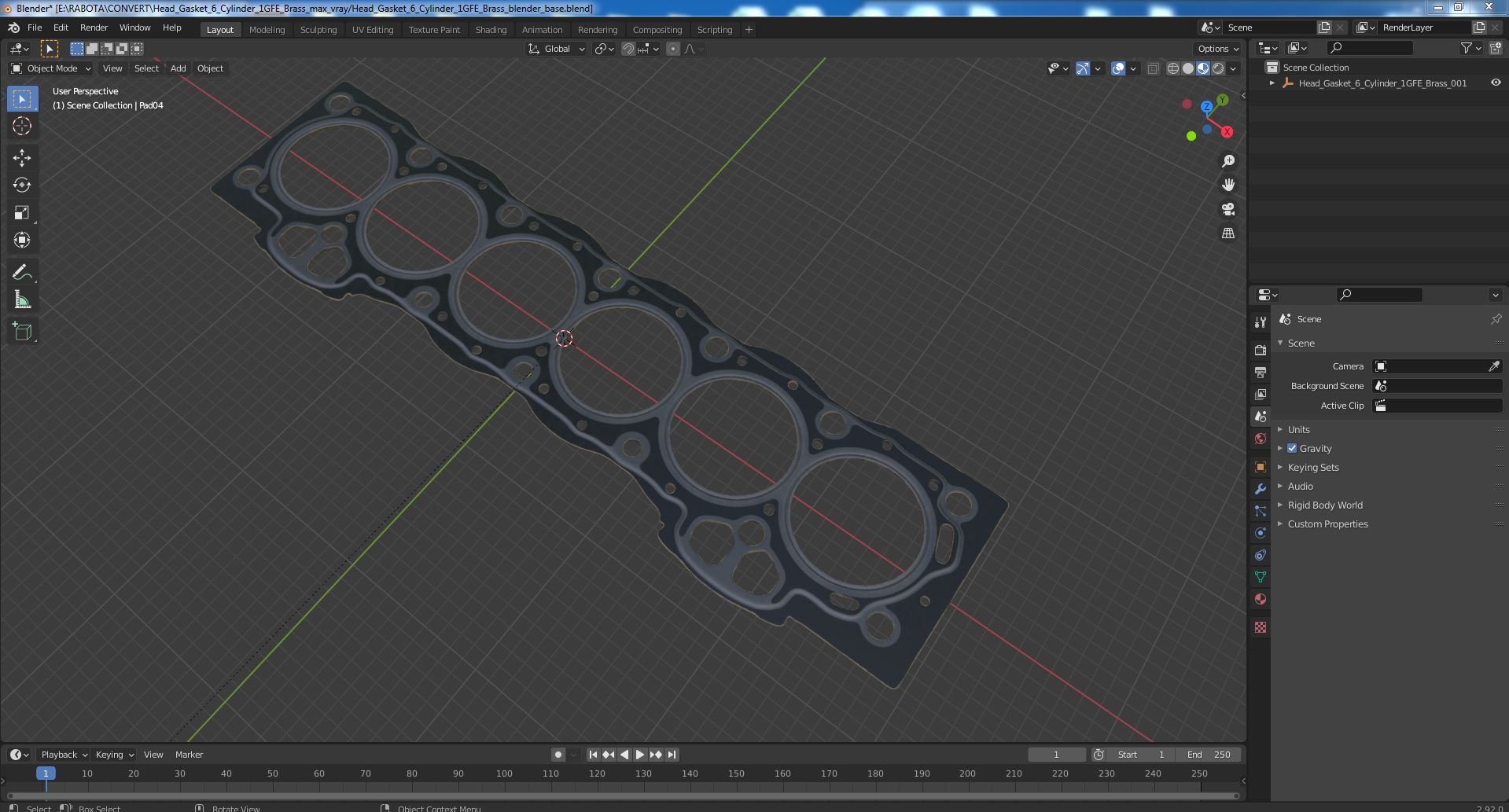Hide Head_Gasket_6_Cylinder collection in viewport
The width and height of the screenshot is (1509, 812).
(x=1496, y=83)
